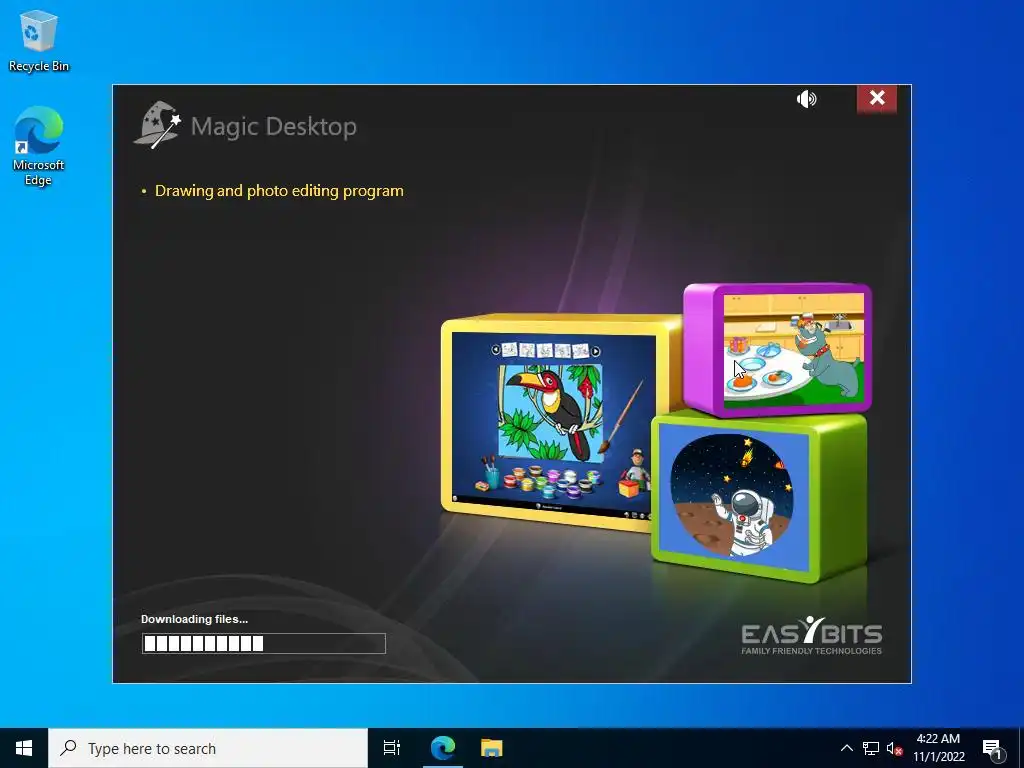Click the toucan painting program preview
1024x768 pixels.
click(x=554, y=424)
